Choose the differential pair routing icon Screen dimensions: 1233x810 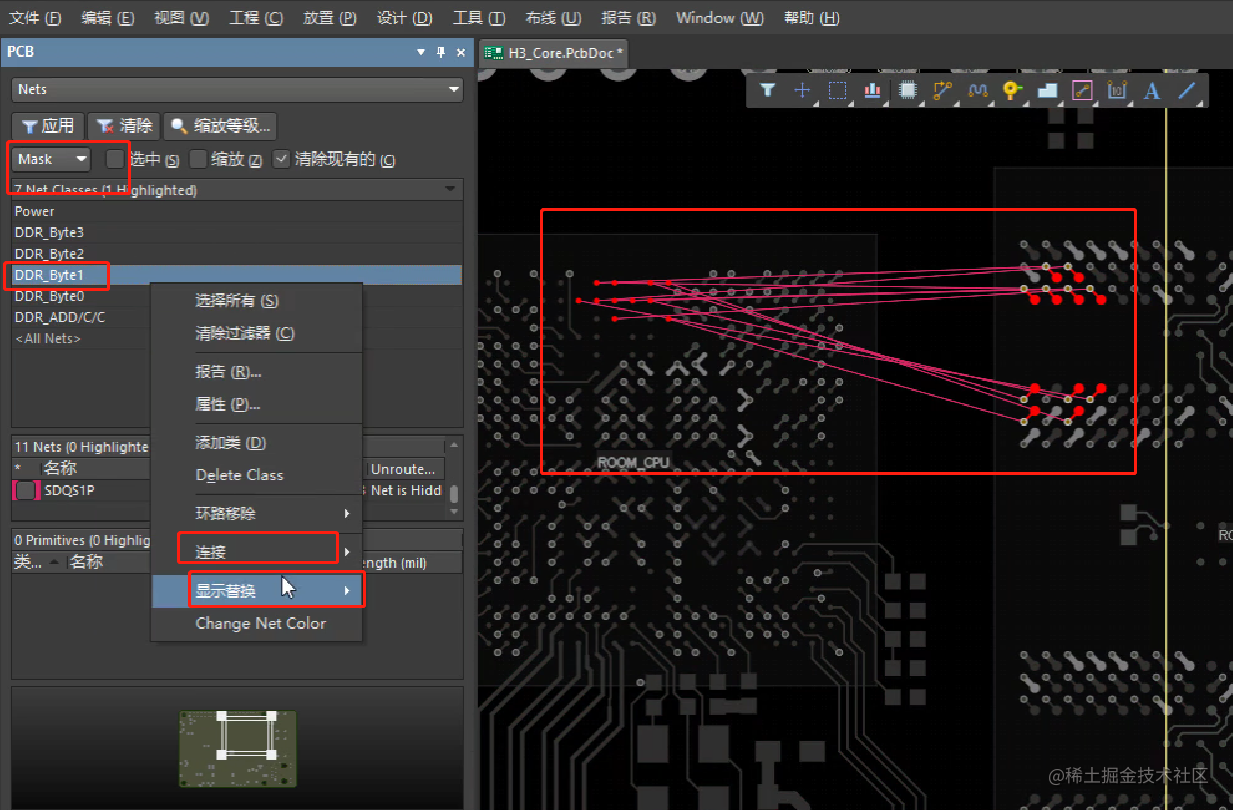pos(978,90)
